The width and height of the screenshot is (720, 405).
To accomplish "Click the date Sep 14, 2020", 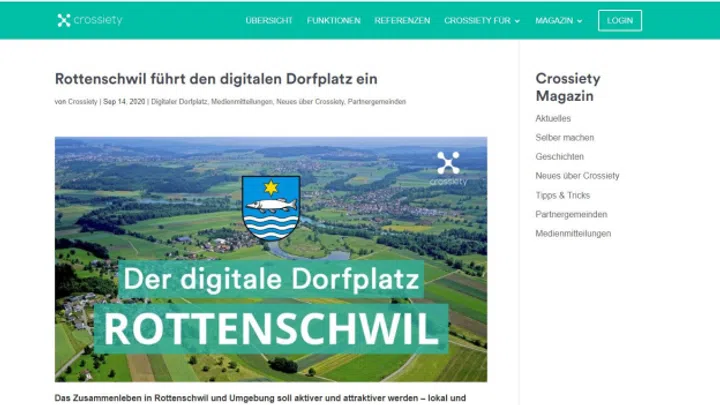I will (x=124, y=101).
